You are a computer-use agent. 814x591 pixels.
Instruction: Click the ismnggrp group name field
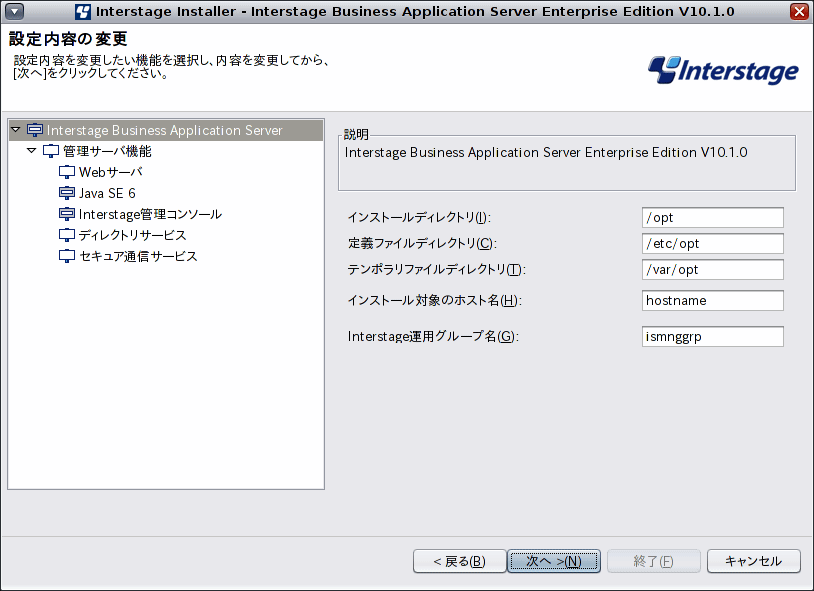(x=712, y=337)
